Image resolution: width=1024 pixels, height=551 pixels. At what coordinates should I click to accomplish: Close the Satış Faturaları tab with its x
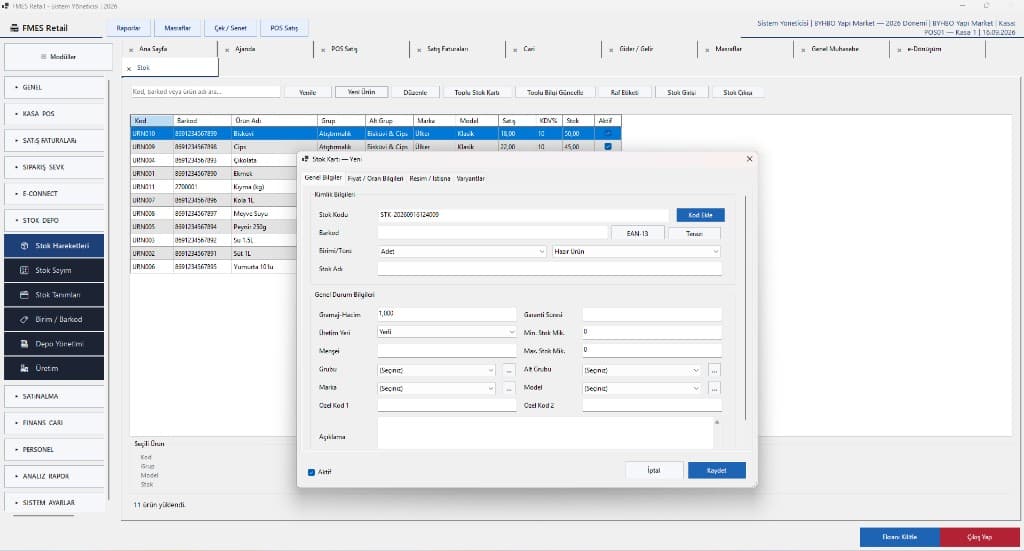click(x=419, y=50)
